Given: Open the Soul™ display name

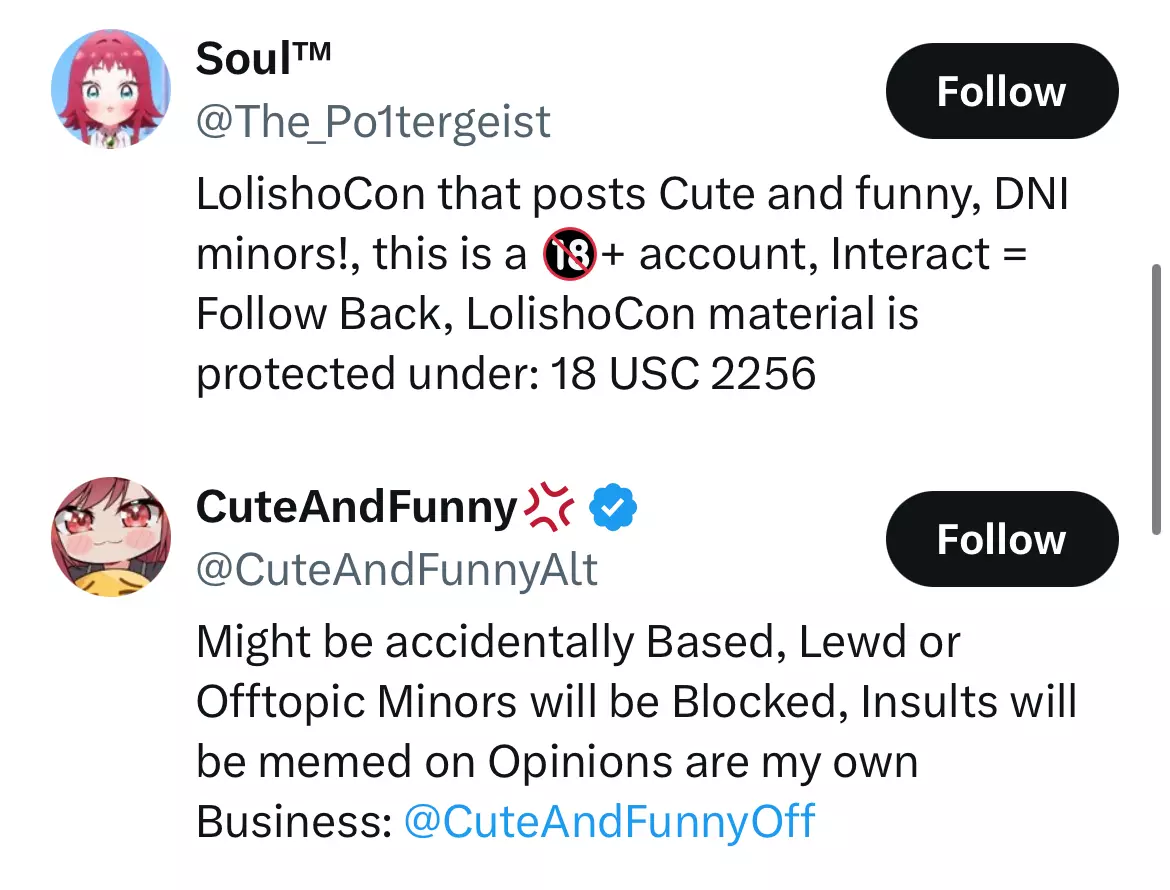Looking at the screenshot, I should tap(263, 58).
